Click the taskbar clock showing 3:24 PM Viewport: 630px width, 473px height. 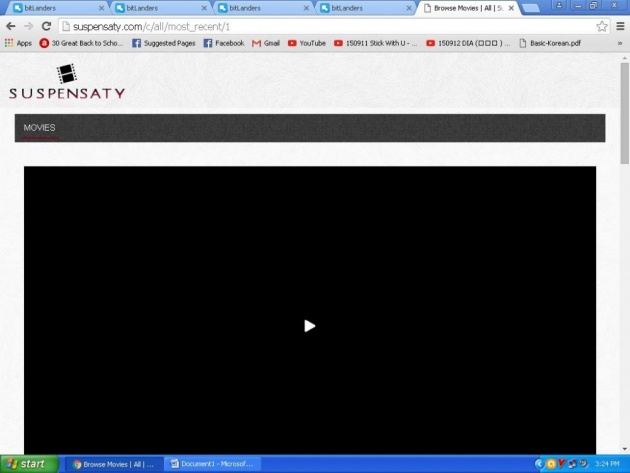pos(607,464)
